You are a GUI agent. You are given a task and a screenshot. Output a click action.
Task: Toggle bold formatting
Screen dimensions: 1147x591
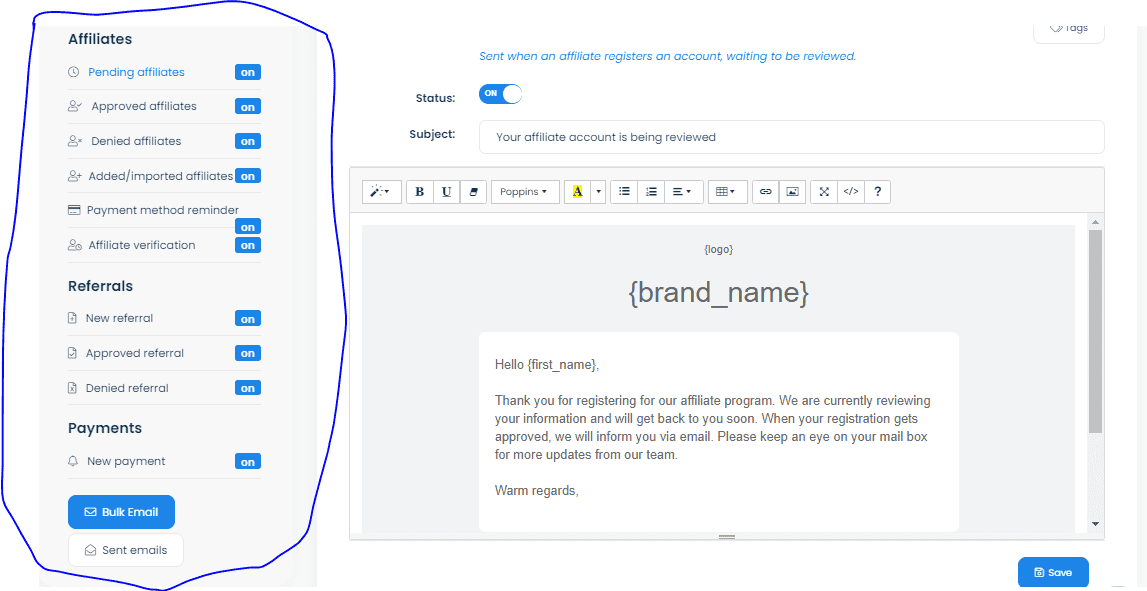pos(420,192)
